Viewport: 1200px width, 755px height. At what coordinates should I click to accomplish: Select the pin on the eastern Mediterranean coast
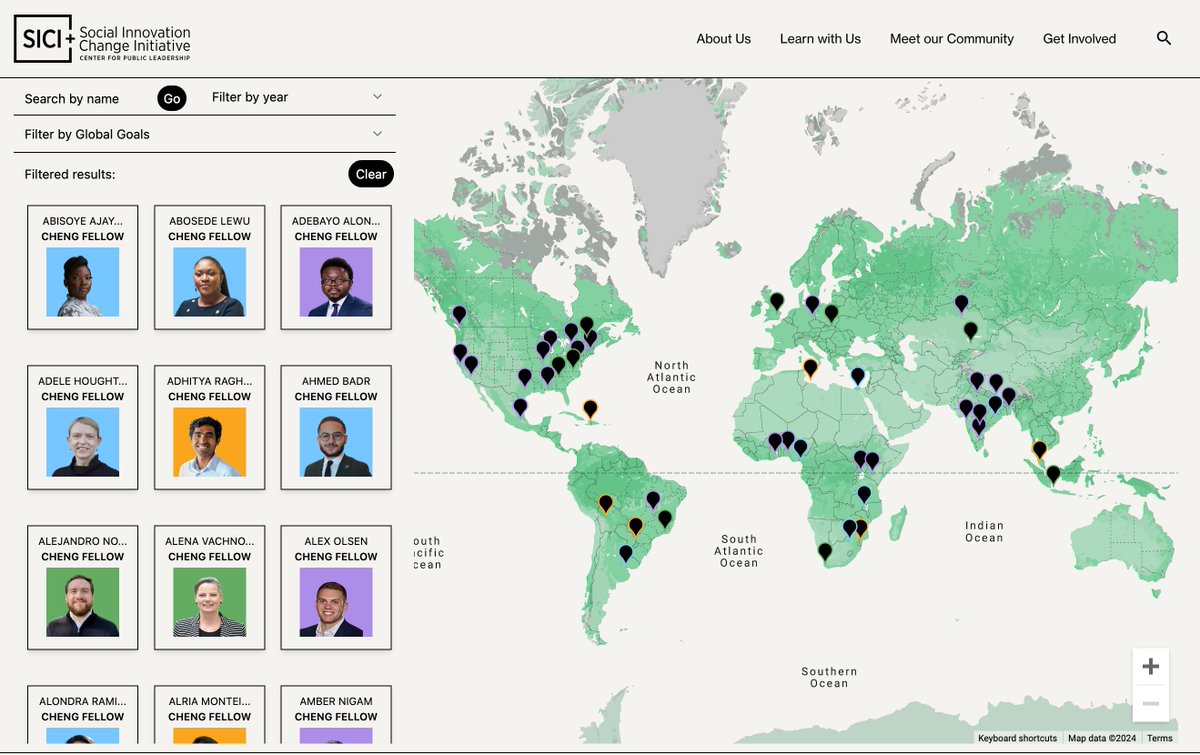[x=857, y=376]
